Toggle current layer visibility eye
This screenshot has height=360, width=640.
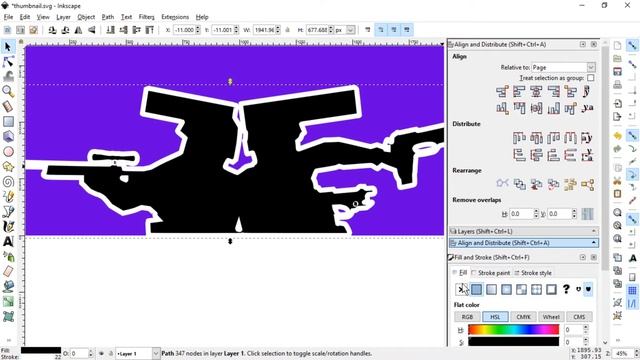point(101,353)
